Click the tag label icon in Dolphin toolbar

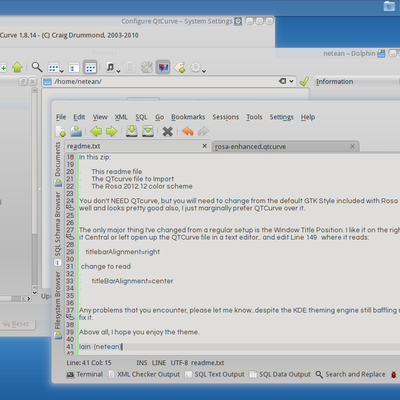coord(180,67)
